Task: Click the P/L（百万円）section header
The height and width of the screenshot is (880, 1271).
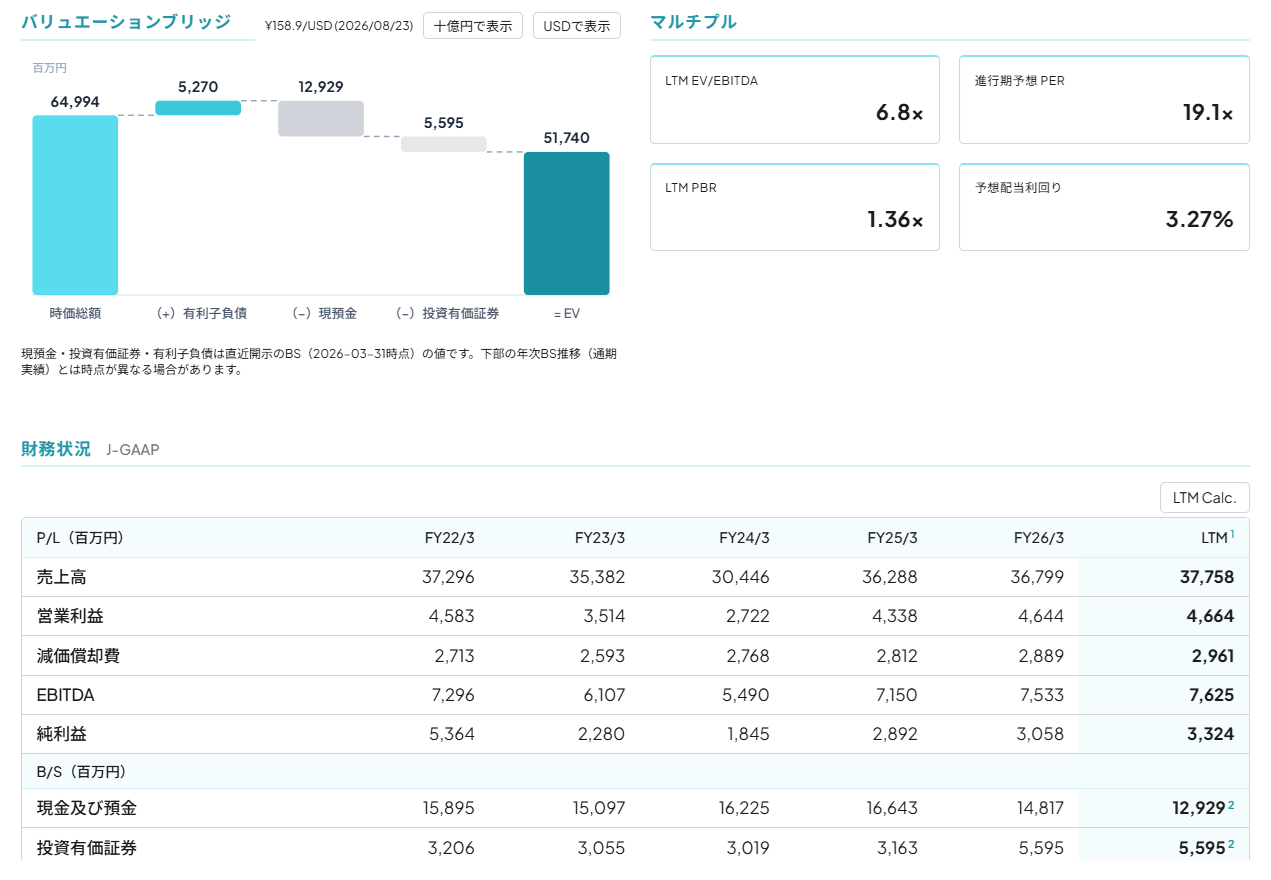Action: [80, 538]
